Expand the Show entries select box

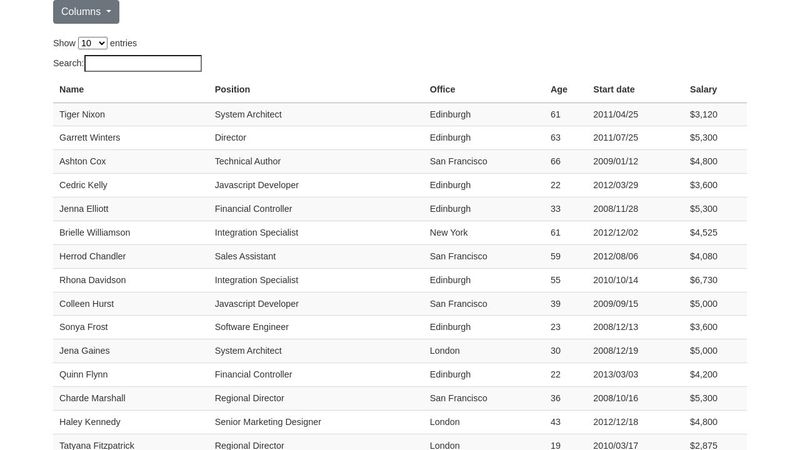(x=92, y=43)
